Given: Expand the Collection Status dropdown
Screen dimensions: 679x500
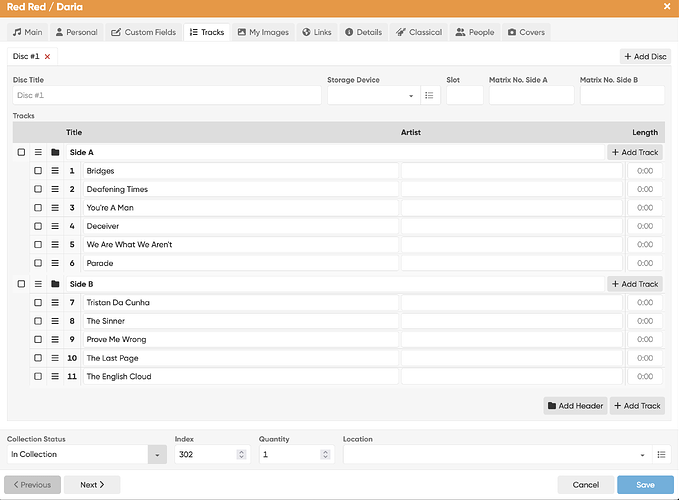Looking at the screenshot, I should pyautogui.click(x=157, y=455).
